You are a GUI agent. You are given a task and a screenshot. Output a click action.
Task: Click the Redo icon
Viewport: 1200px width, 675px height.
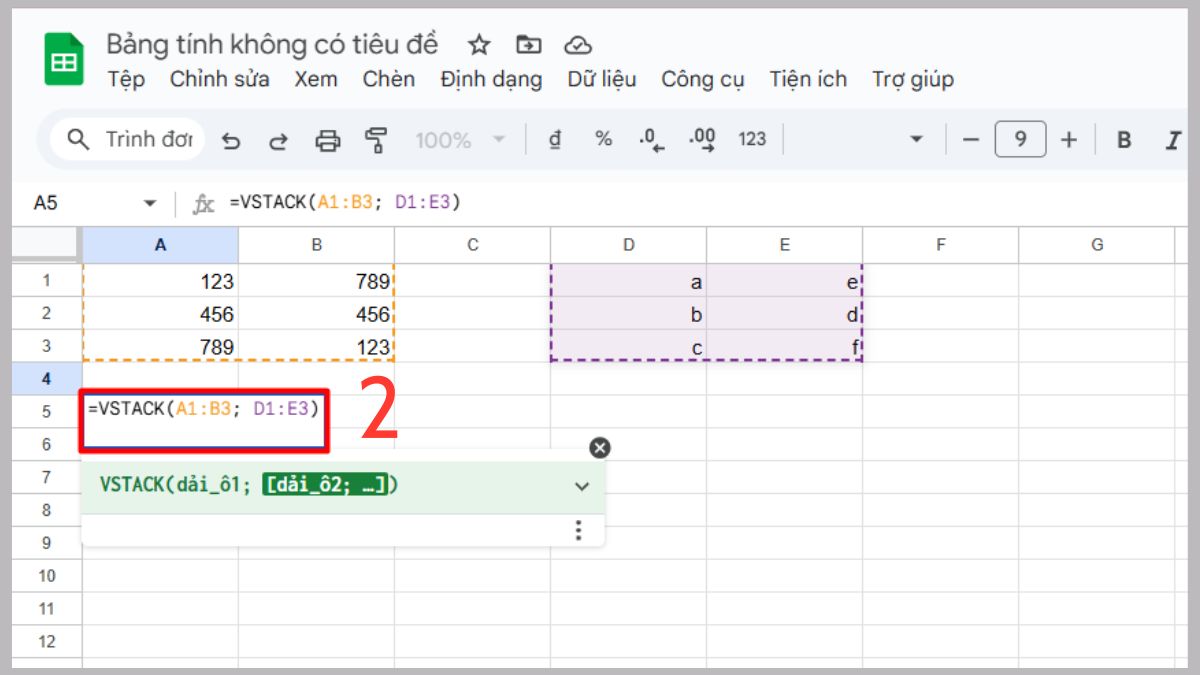(280, 140)
